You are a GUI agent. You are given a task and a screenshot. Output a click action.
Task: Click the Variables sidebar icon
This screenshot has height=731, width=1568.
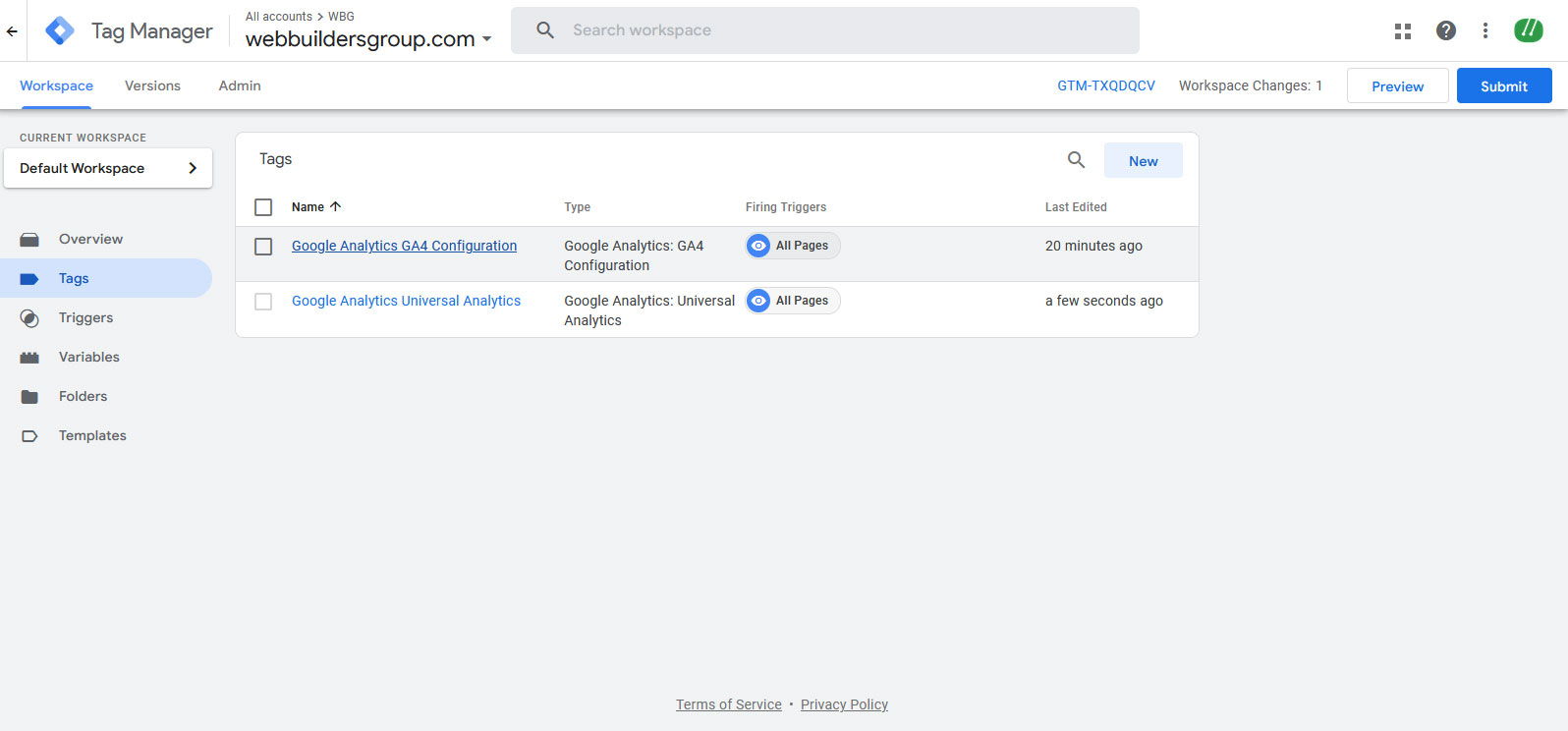click(x=29, y=358)
